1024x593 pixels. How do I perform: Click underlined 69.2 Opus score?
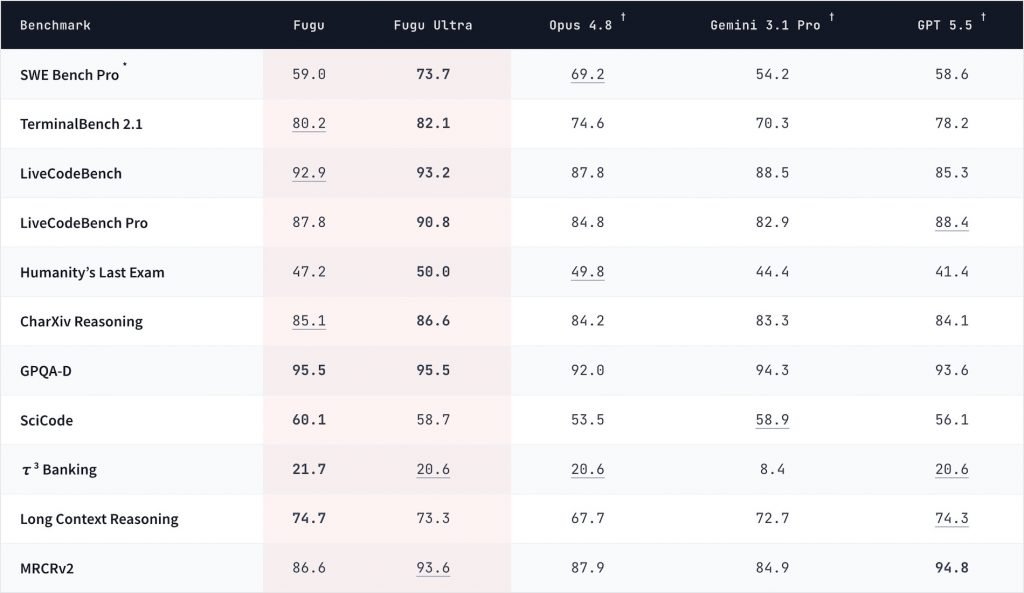pyautogui.click(x=588, y=74)
